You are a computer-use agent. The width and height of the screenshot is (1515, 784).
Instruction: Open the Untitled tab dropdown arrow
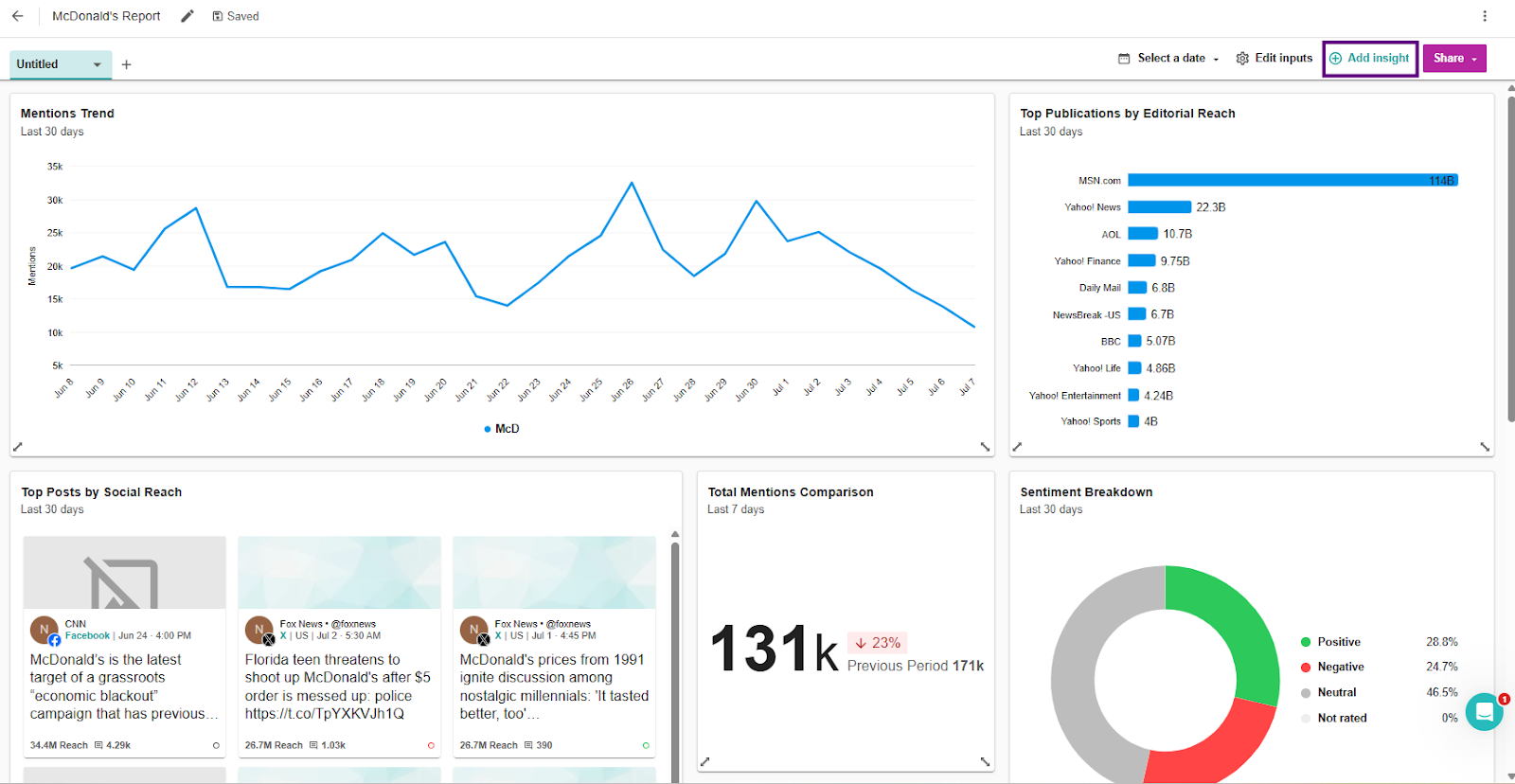97,64
